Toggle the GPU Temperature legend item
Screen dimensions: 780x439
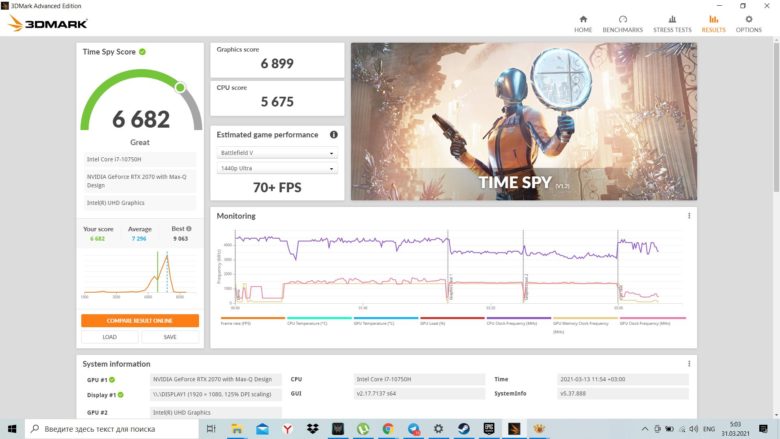pyautogui.click(x=386, y=321)
